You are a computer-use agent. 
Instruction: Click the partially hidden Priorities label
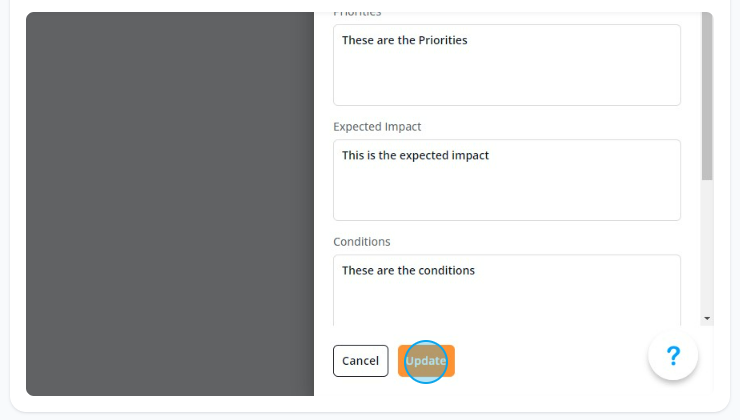pyautogui.click(x=357, y=14)
